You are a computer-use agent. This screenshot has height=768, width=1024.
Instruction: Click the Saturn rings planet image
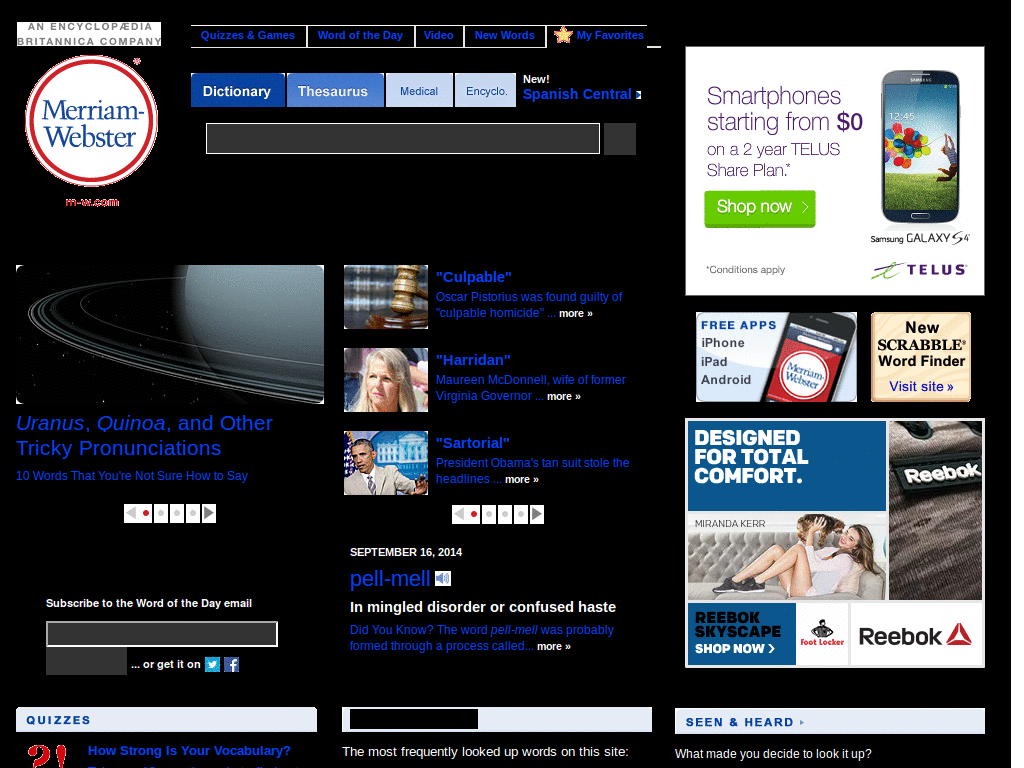coord(170,334)
